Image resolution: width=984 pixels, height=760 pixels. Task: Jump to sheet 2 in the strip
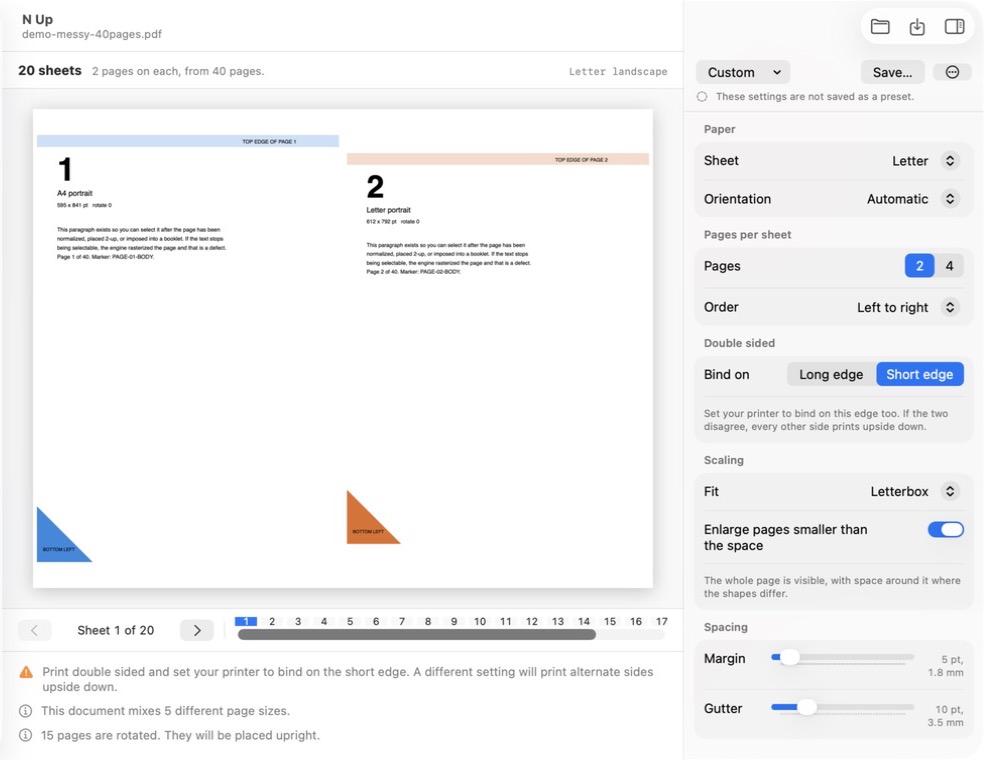coord(272,621)
